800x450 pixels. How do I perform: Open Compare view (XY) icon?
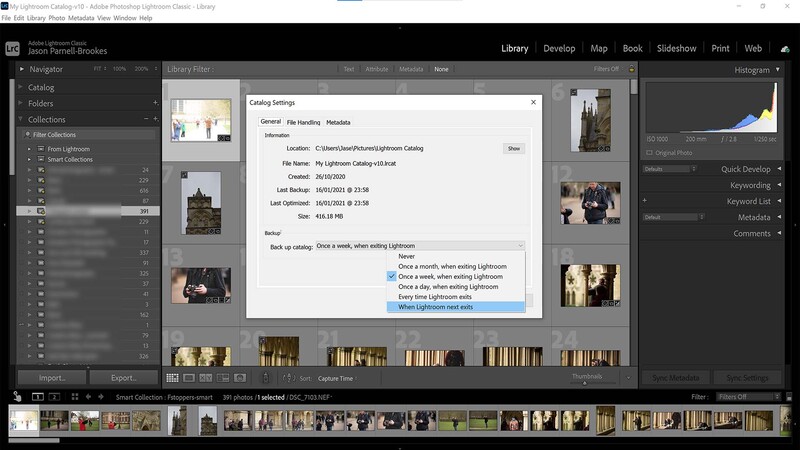coord(206,378)
